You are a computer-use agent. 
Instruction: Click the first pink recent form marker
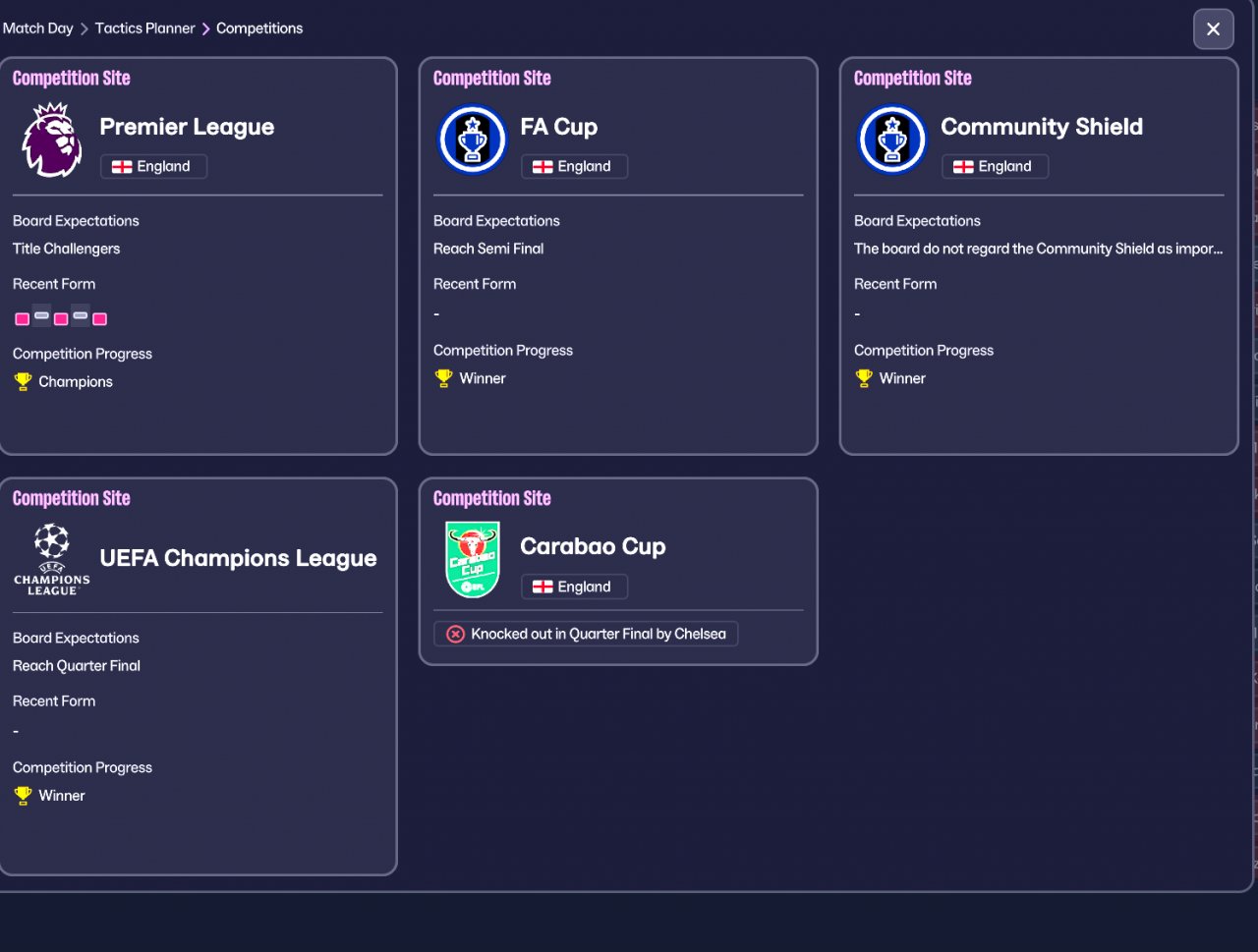pos(22,318)
